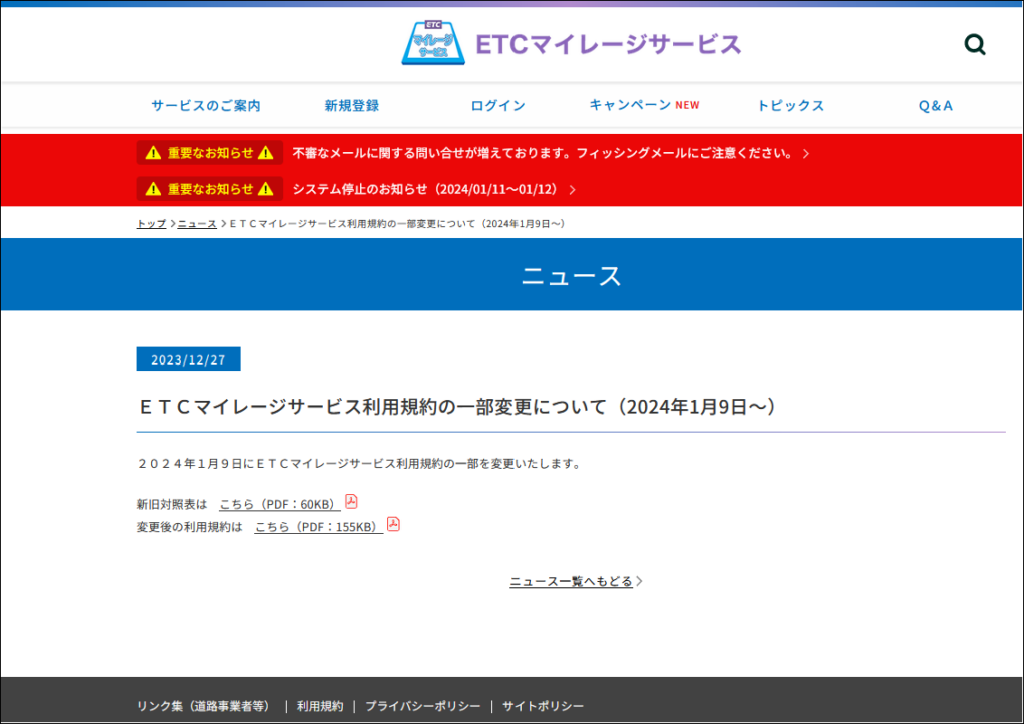Click the ETCマイレージサービス site title
Screen dimensions: 1024x724
609,44
